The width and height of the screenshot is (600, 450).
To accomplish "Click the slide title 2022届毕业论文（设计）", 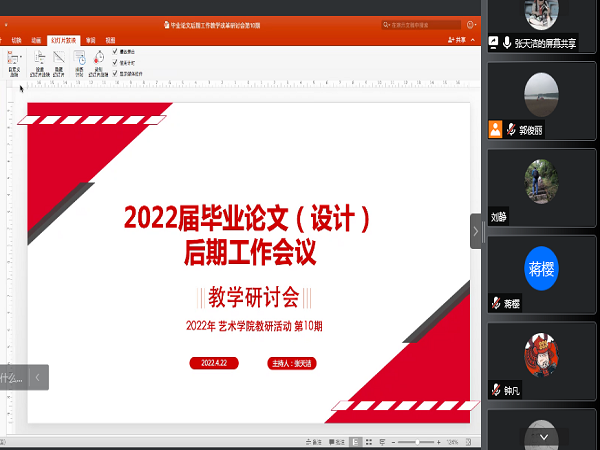I will tap(247, 218).
